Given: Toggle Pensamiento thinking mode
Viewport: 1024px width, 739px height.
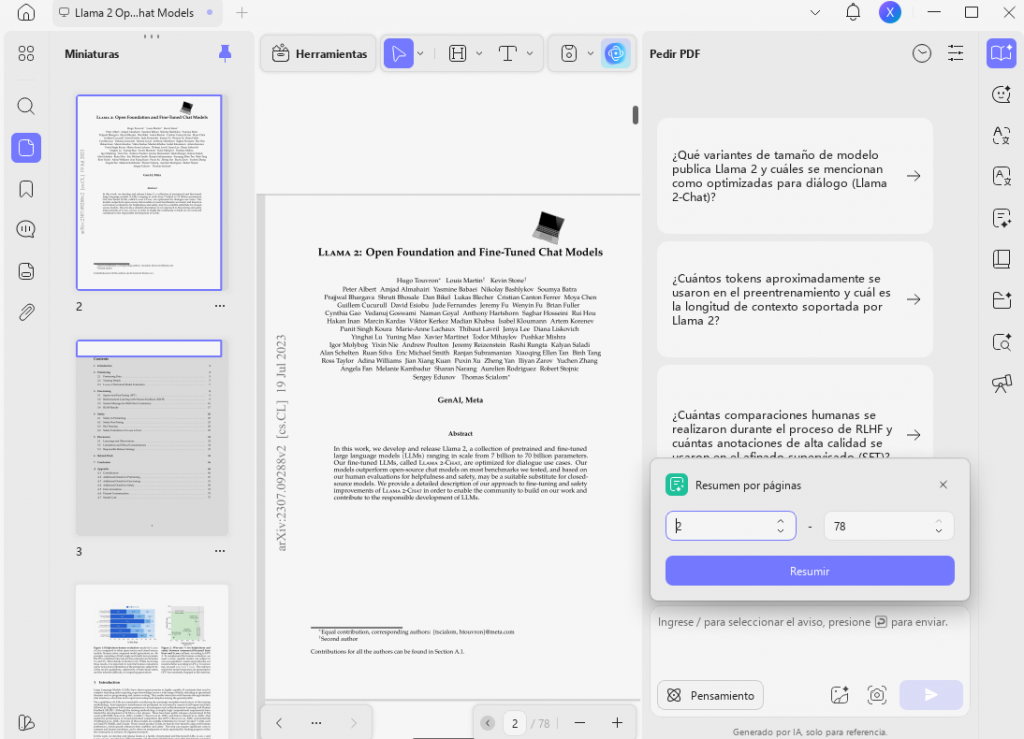Looking at the screenshot, I should point(711,695).
